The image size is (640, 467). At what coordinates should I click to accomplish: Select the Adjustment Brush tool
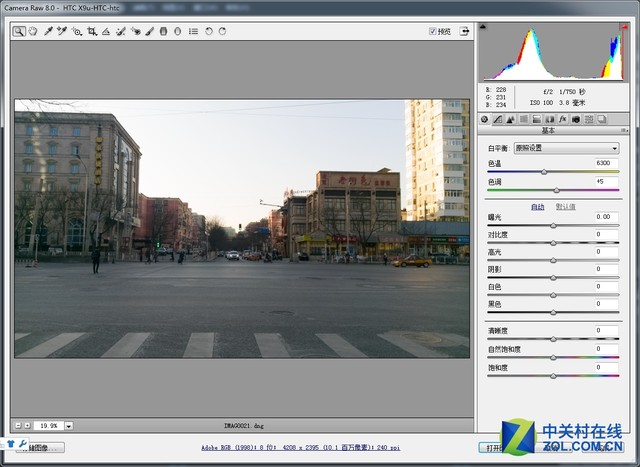coord(149,31)
